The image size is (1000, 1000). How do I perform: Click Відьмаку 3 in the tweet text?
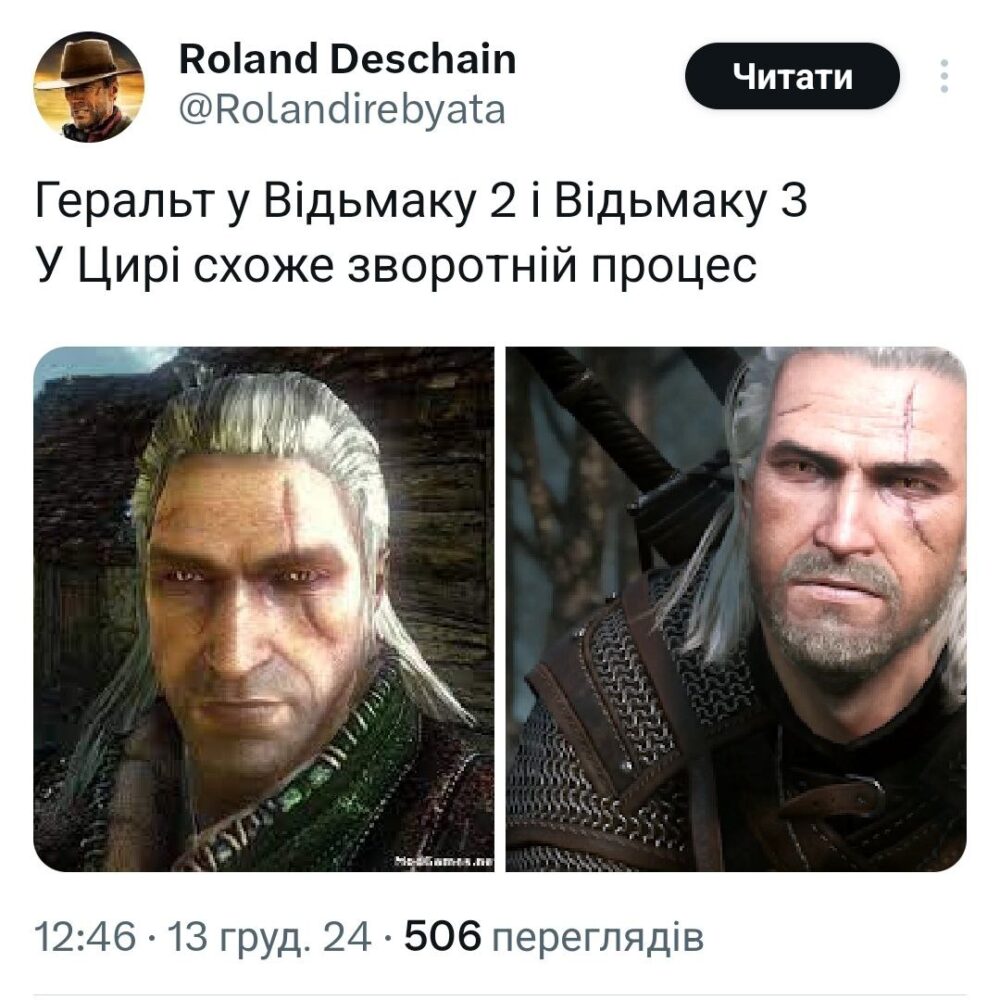[680, 200]
